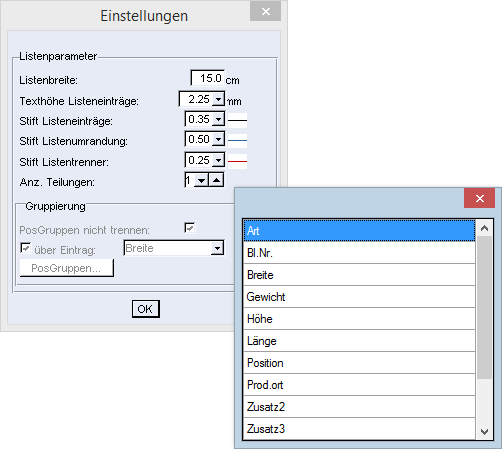Viewport: 502px width, 449px height.
Task: Select Zusatz2 entry in the list
Action: point(359,407)
